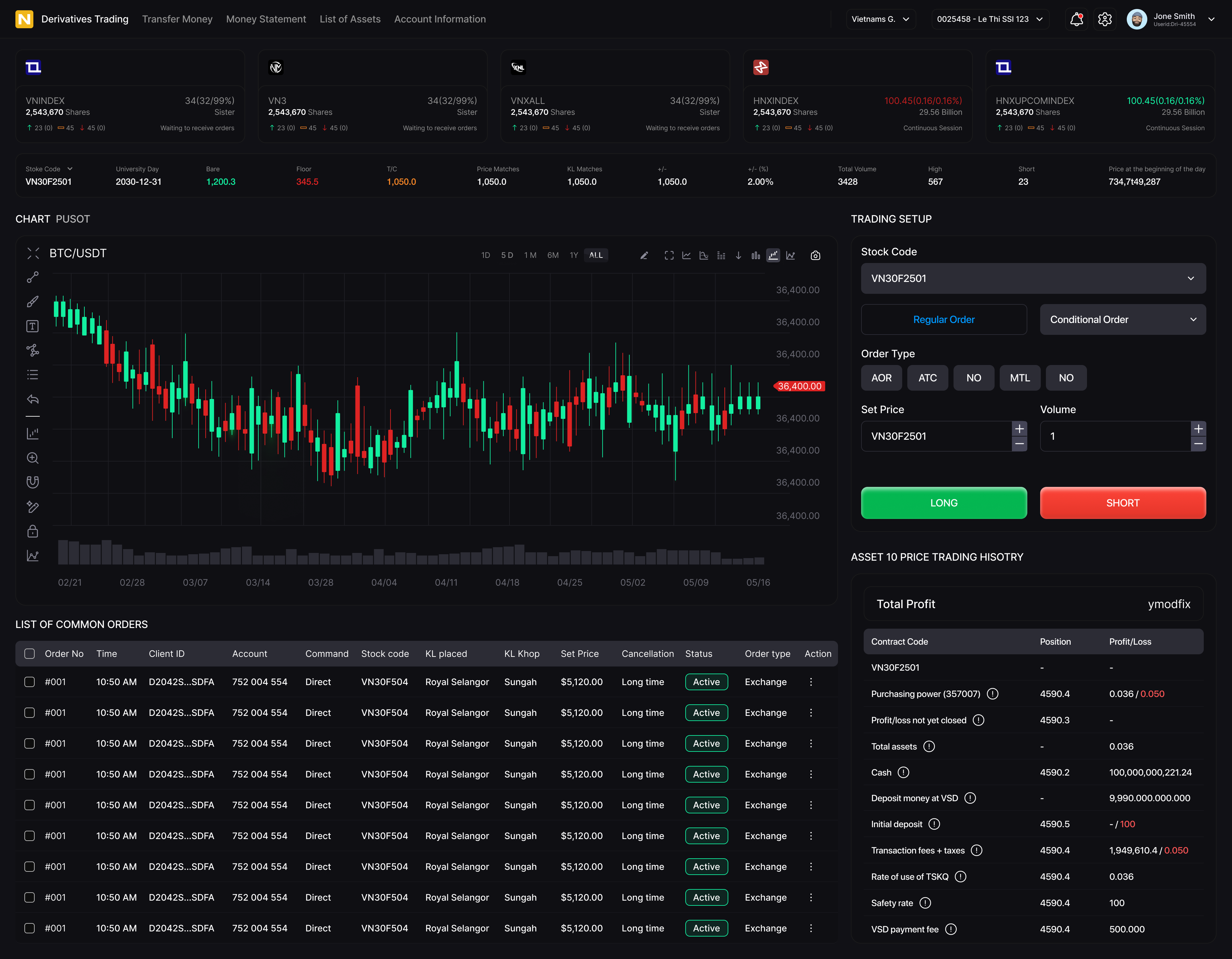Tick the checkbox on the first order row
The width and height of the screenshot is (1232, 959).
click(x=29, y=682)
